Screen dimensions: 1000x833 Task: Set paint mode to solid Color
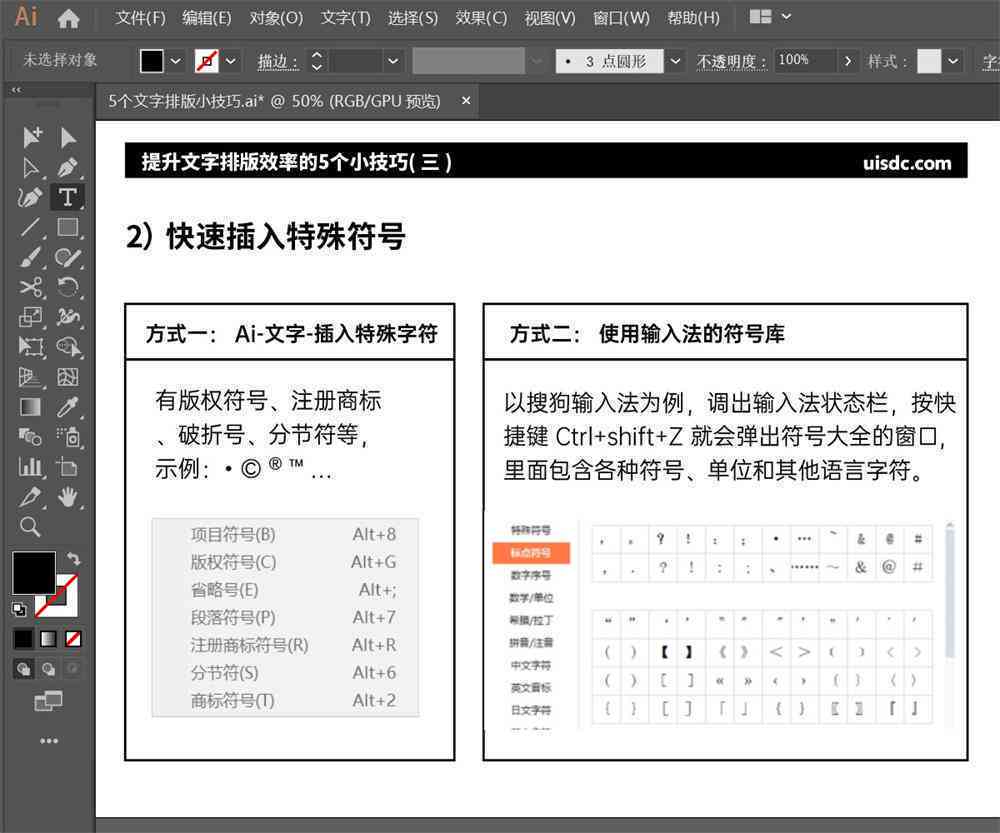[23, 638]
